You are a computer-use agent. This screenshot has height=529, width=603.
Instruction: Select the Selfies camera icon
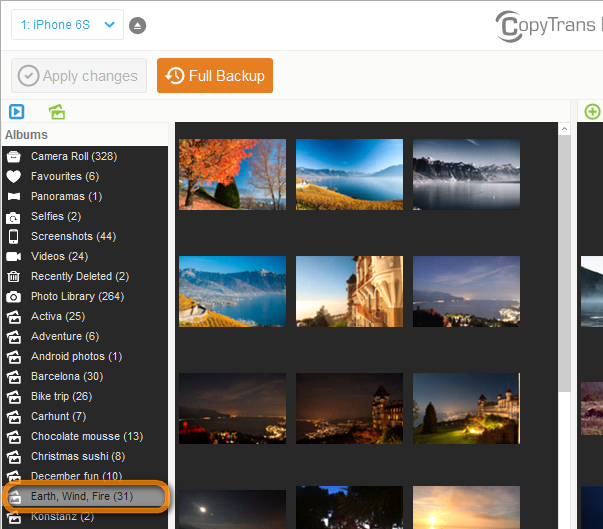point(14,216)
